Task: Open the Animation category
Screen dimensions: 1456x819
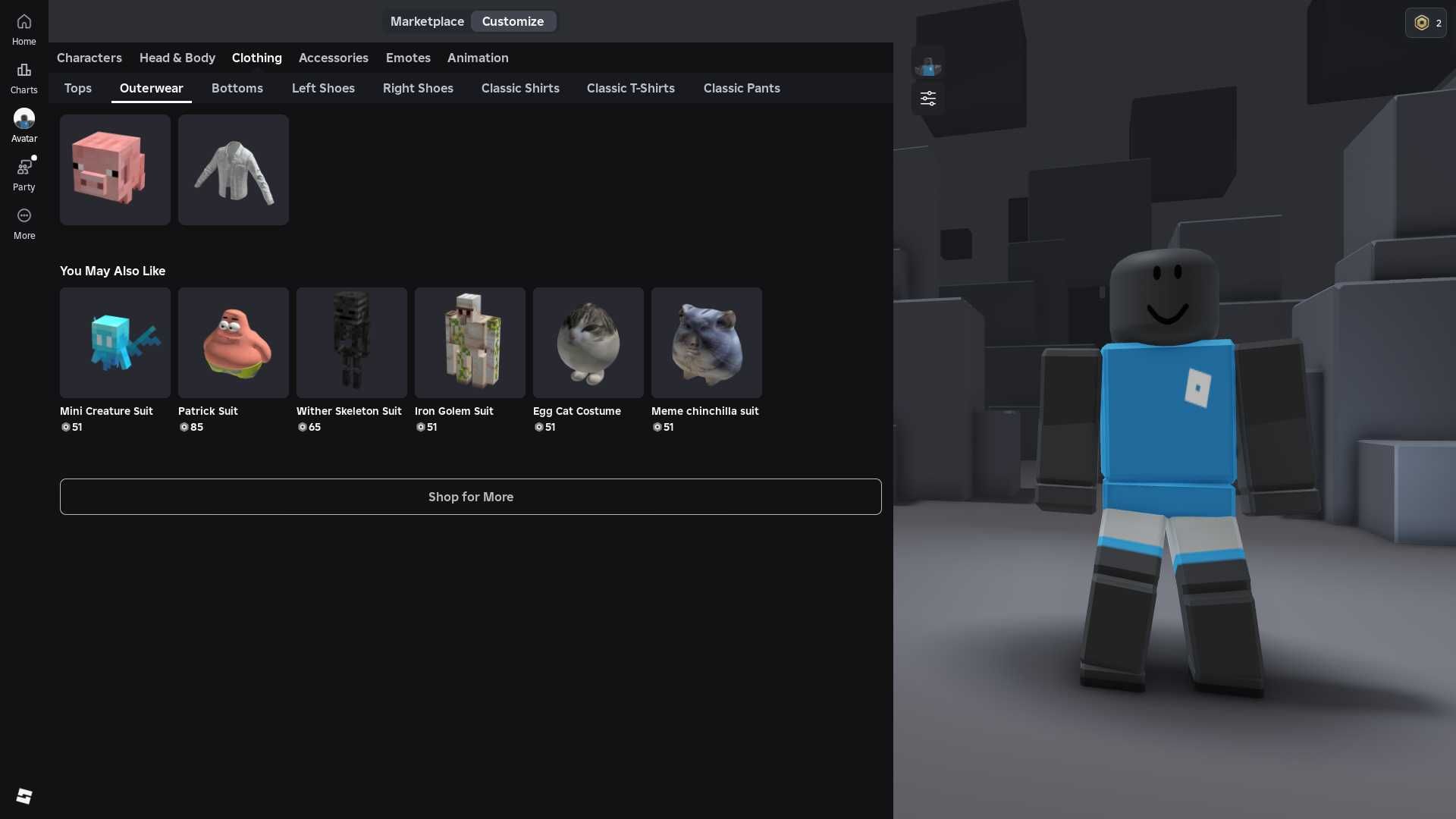Action: 478,58
